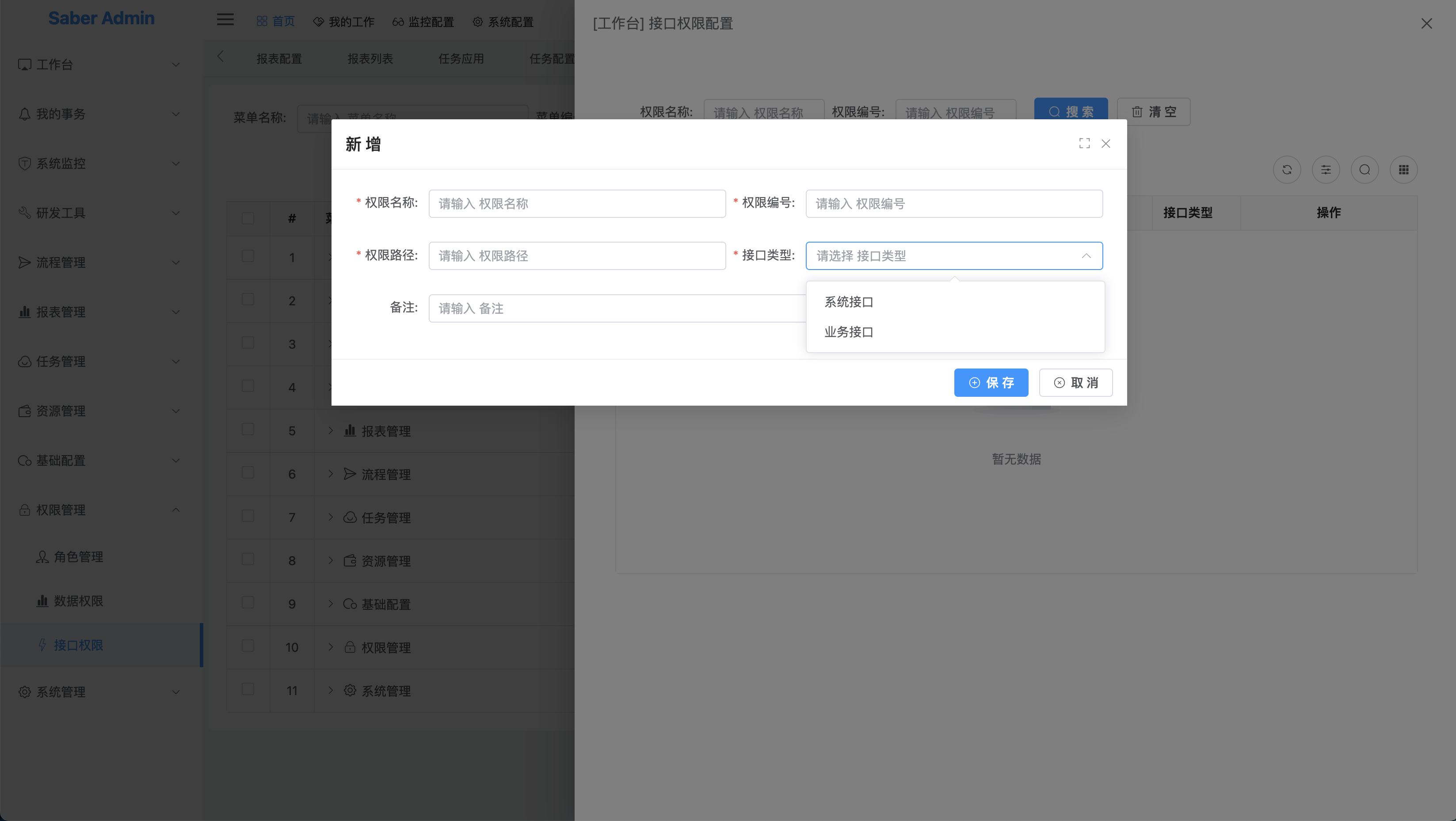This screenshot has width=1456, height=821.
Task: Open the 接口类型 select dropdown
Action: click(954, 256)
